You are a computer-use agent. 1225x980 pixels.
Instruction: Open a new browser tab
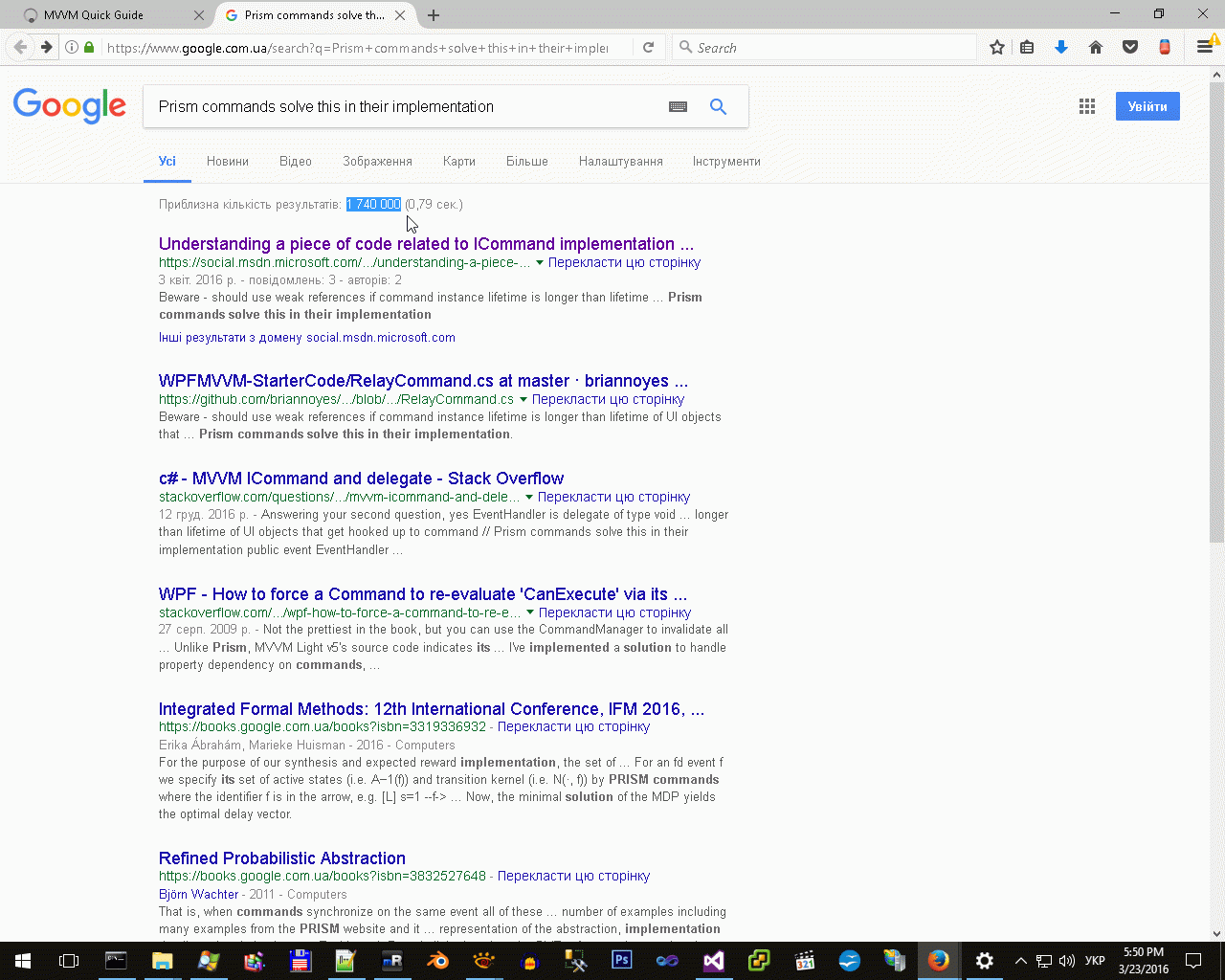tap(434, 15)
